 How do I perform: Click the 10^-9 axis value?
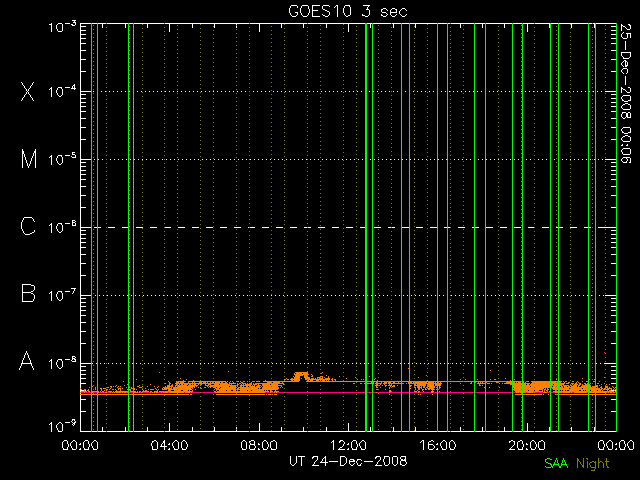coord(62,427)
